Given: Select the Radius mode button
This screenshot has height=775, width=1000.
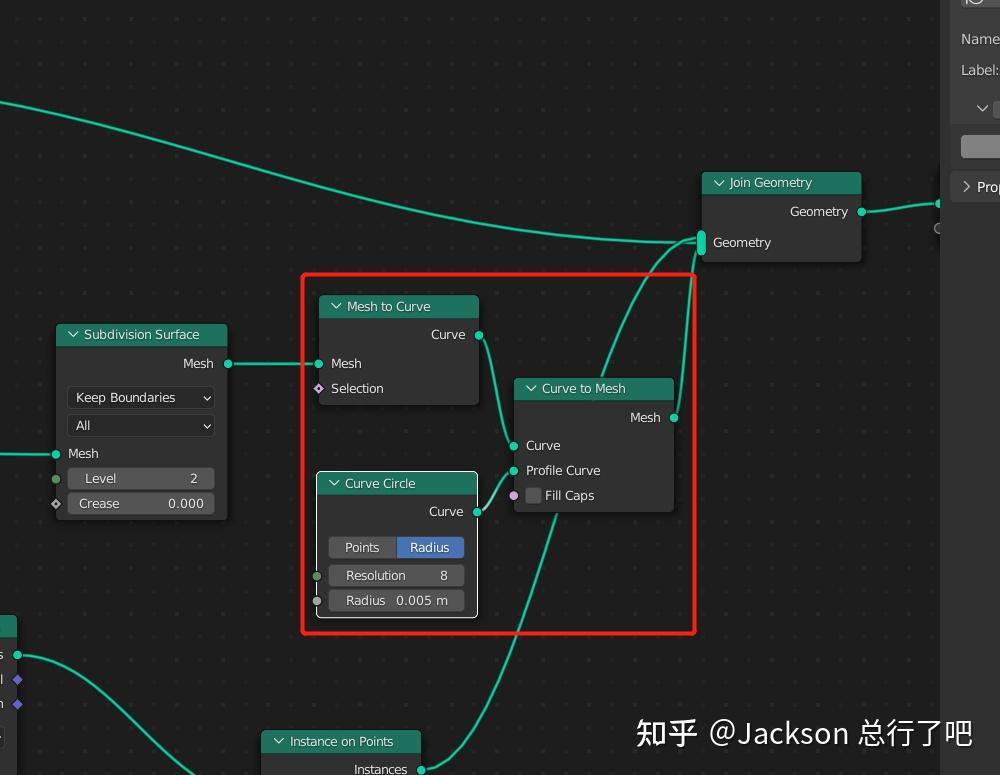Looking at the screenshot, I should 430,548.
